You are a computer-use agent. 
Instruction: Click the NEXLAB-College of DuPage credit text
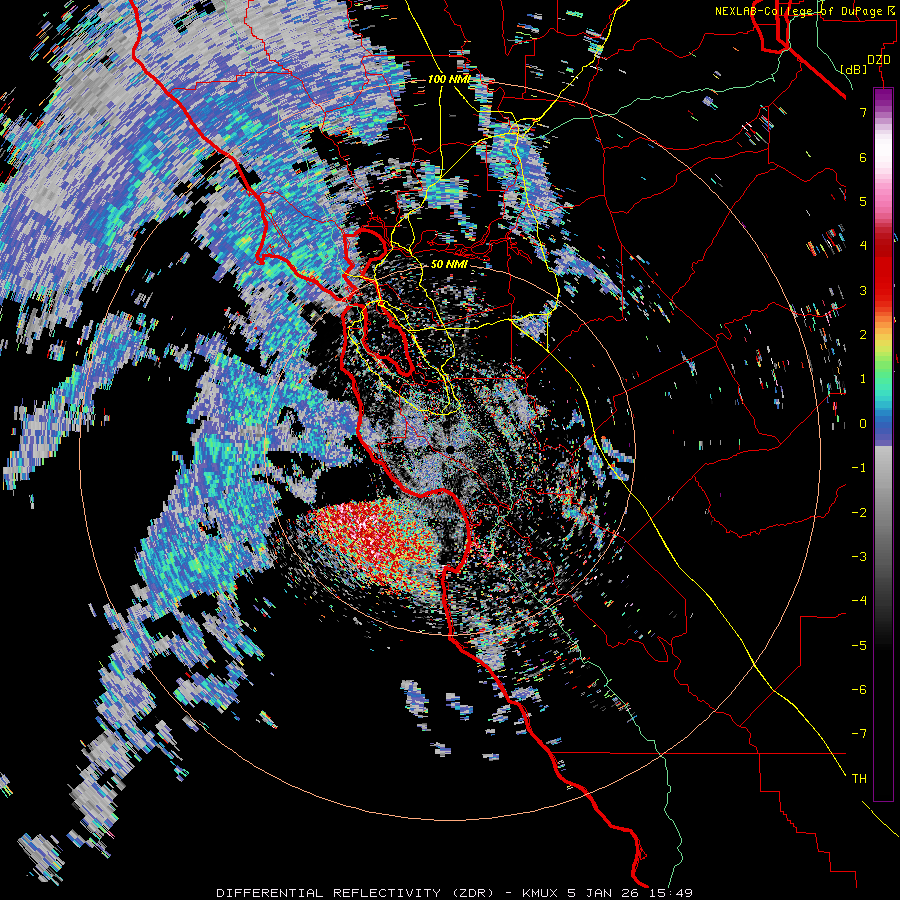[807, 11]
